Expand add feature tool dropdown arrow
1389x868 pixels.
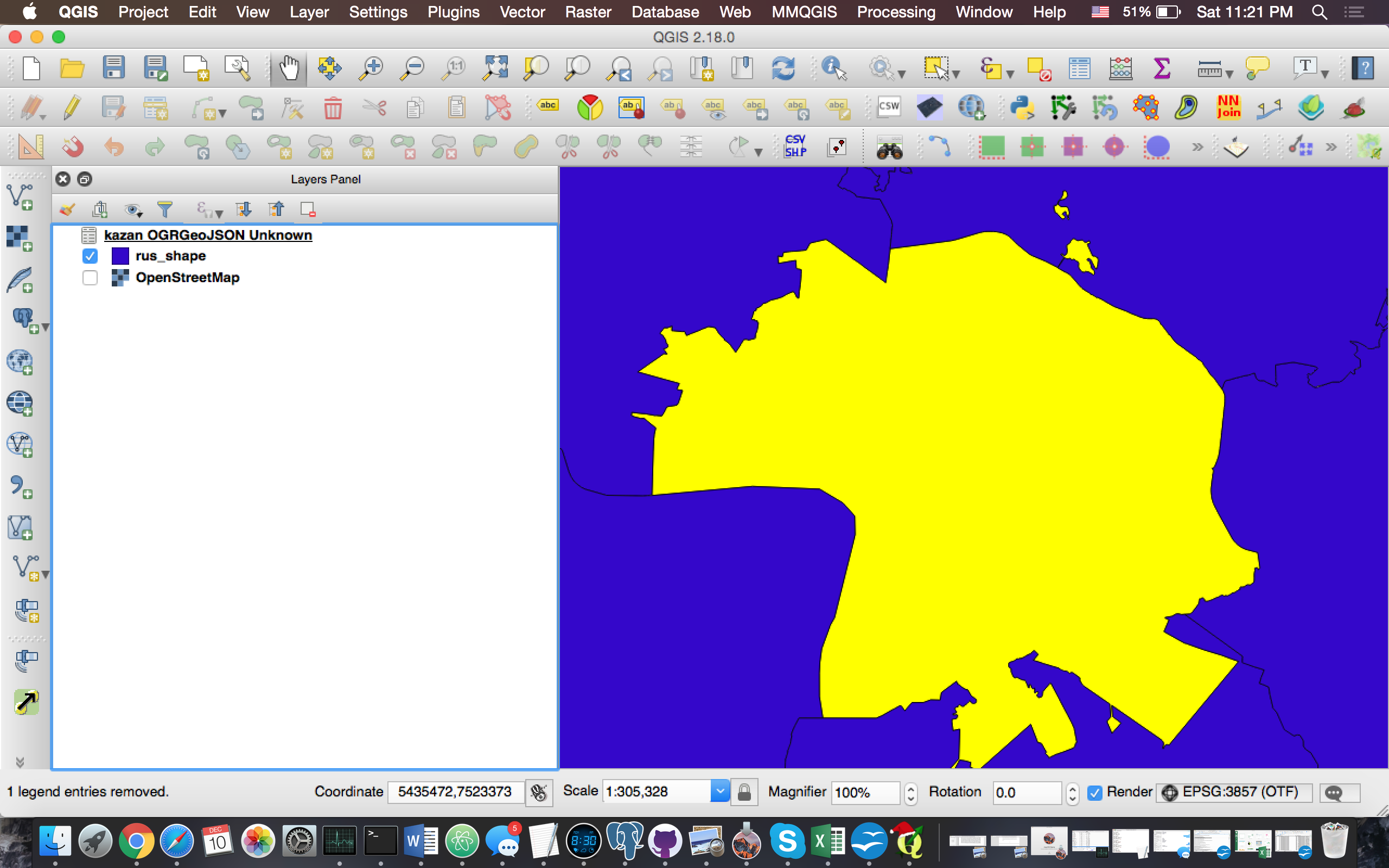222,114
